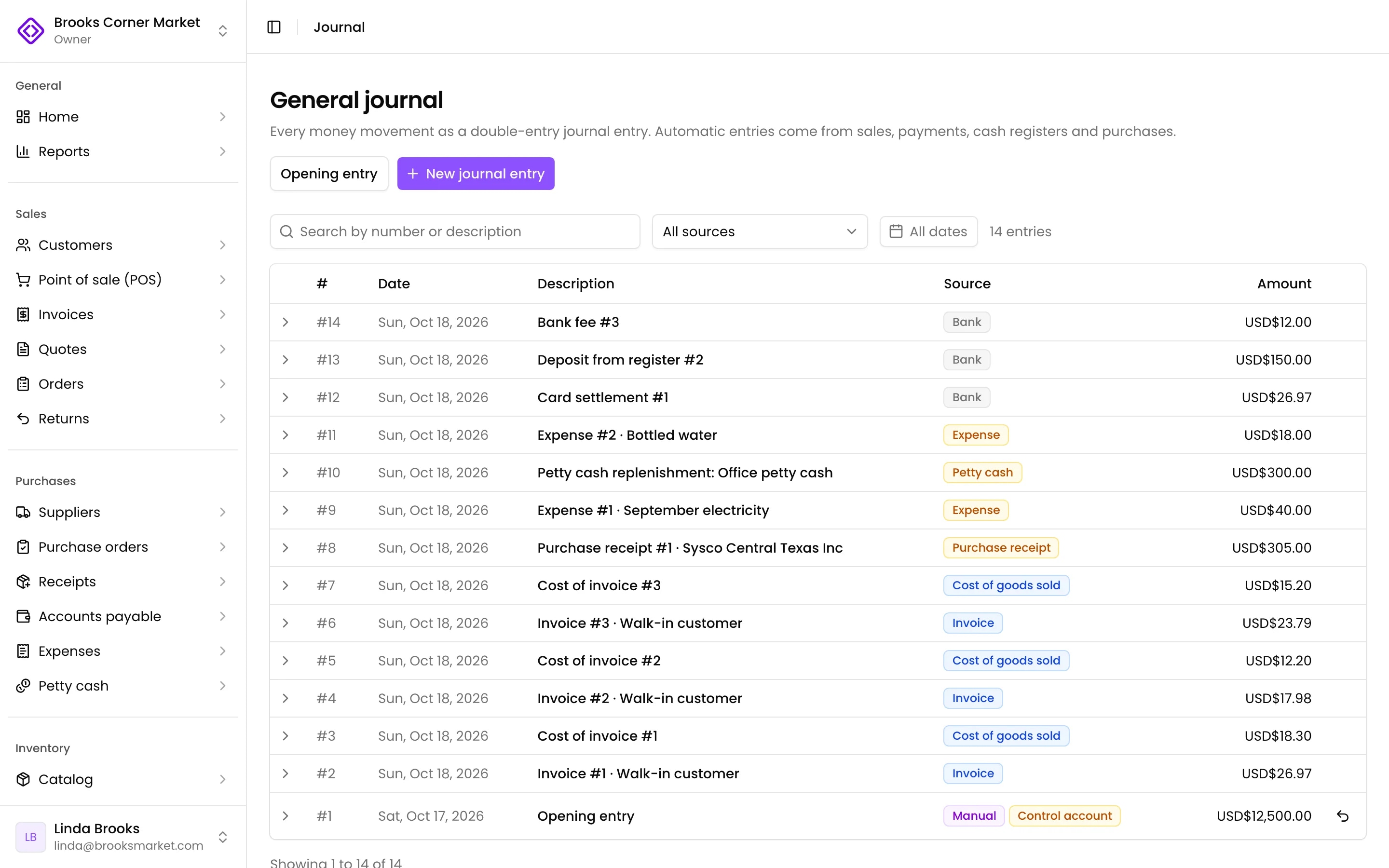Expand journal entry #10 Petty cash replenishment
1389x868 pixels.
coord(285,473)
